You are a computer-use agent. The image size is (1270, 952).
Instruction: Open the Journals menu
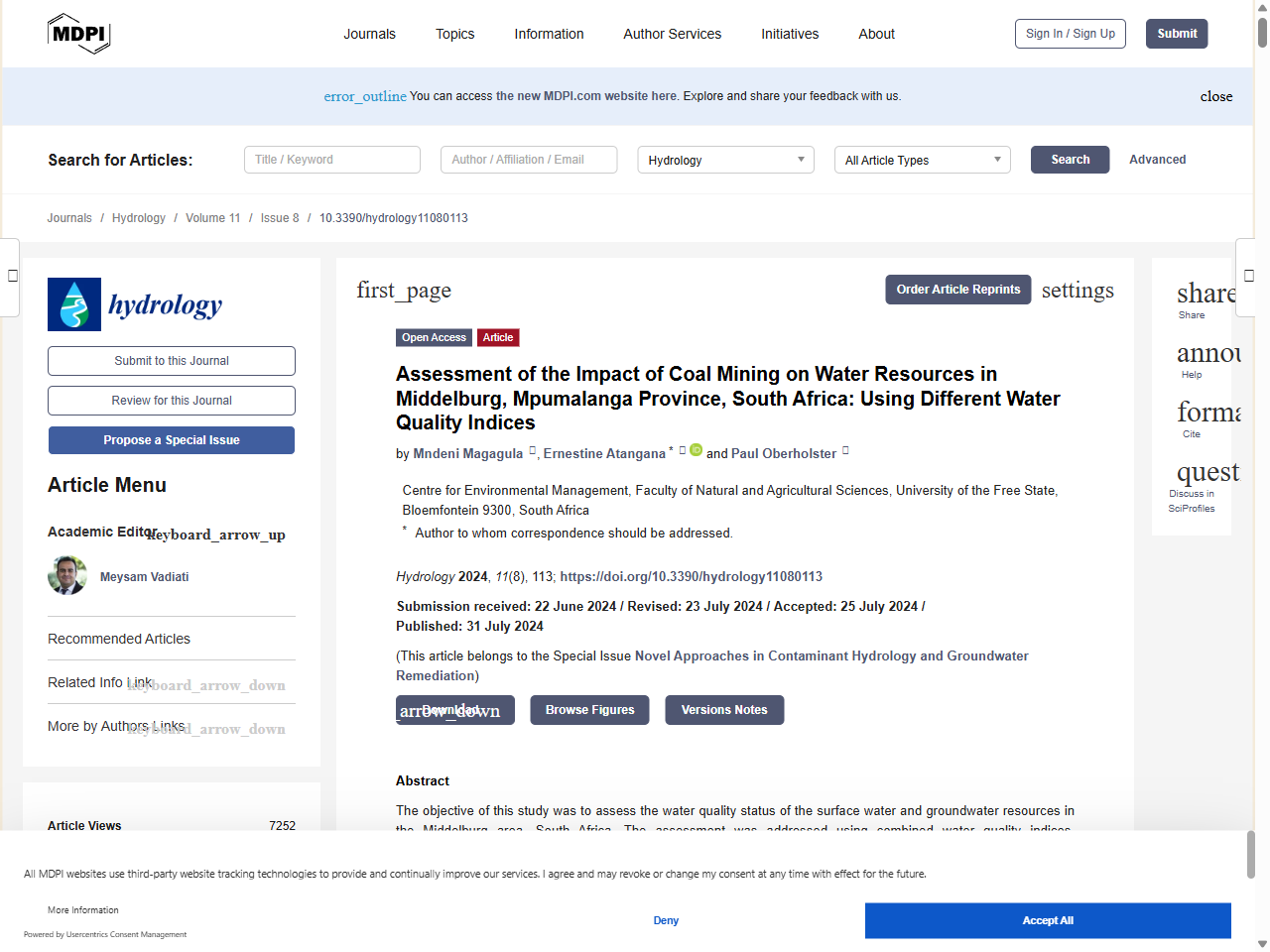click(369, 34)
